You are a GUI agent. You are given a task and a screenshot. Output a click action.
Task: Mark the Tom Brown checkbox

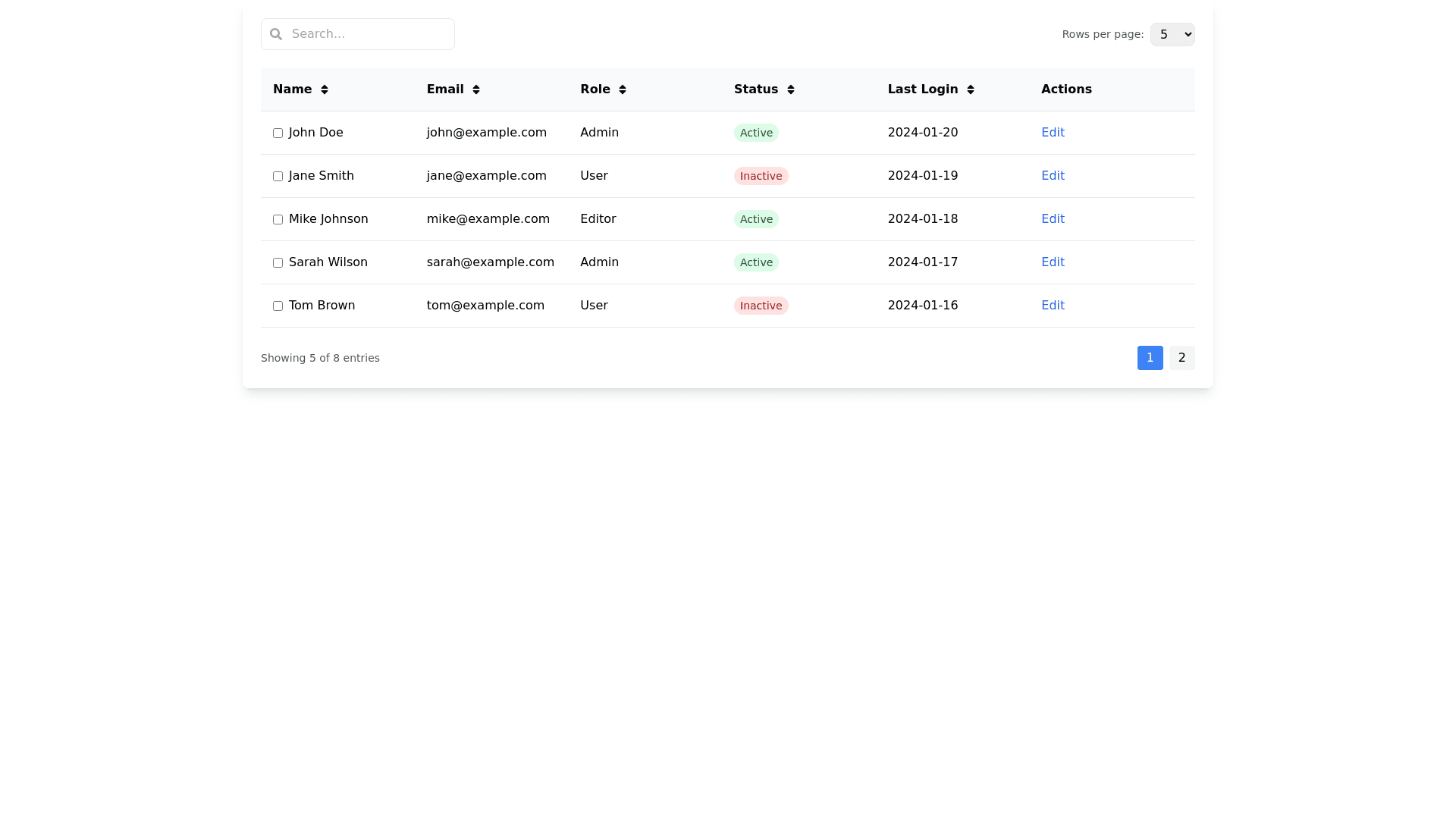[x=278, y=306]
